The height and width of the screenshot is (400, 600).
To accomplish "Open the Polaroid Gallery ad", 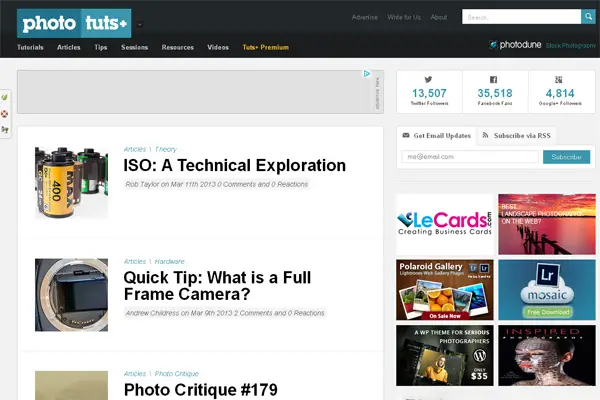I will click(x=445, y=290).
